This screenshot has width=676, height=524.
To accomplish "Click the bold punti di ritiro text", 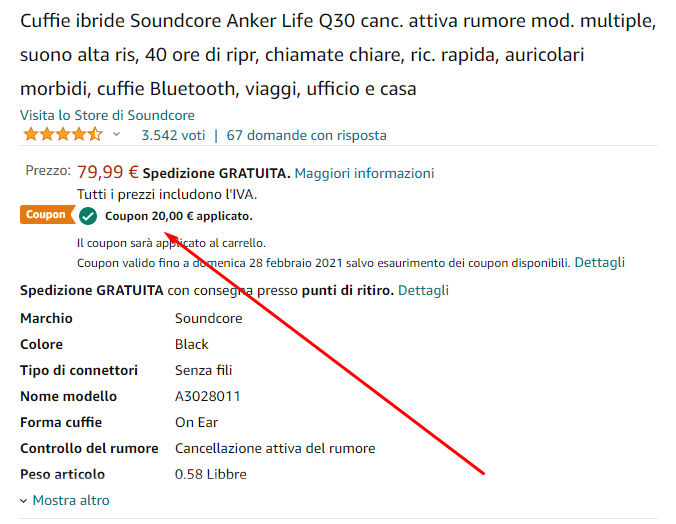I will point(344,290).
